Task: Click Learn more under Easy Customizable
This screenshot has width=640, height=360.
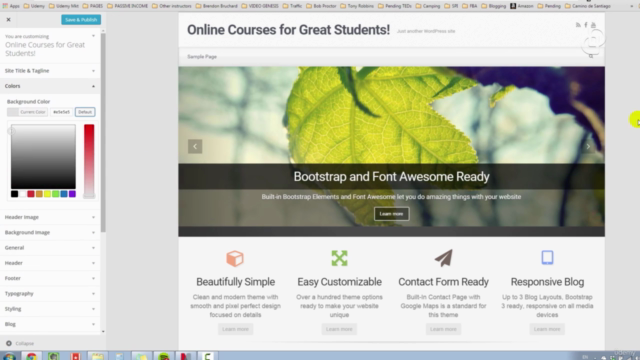Action: coord(339,329)
